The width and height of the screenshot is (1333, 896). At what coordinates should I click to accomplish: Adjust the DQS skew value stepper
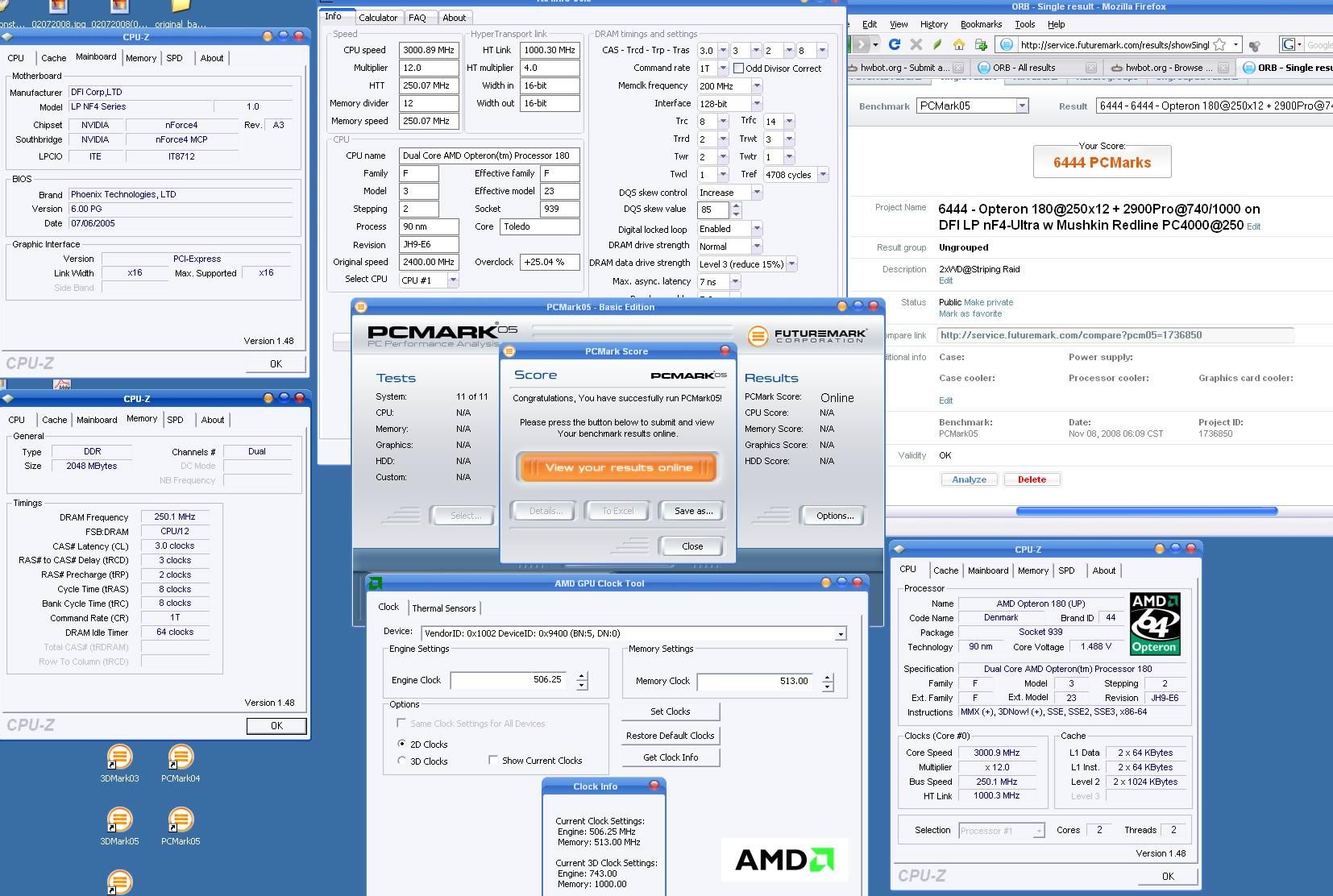tap(736, 209)
